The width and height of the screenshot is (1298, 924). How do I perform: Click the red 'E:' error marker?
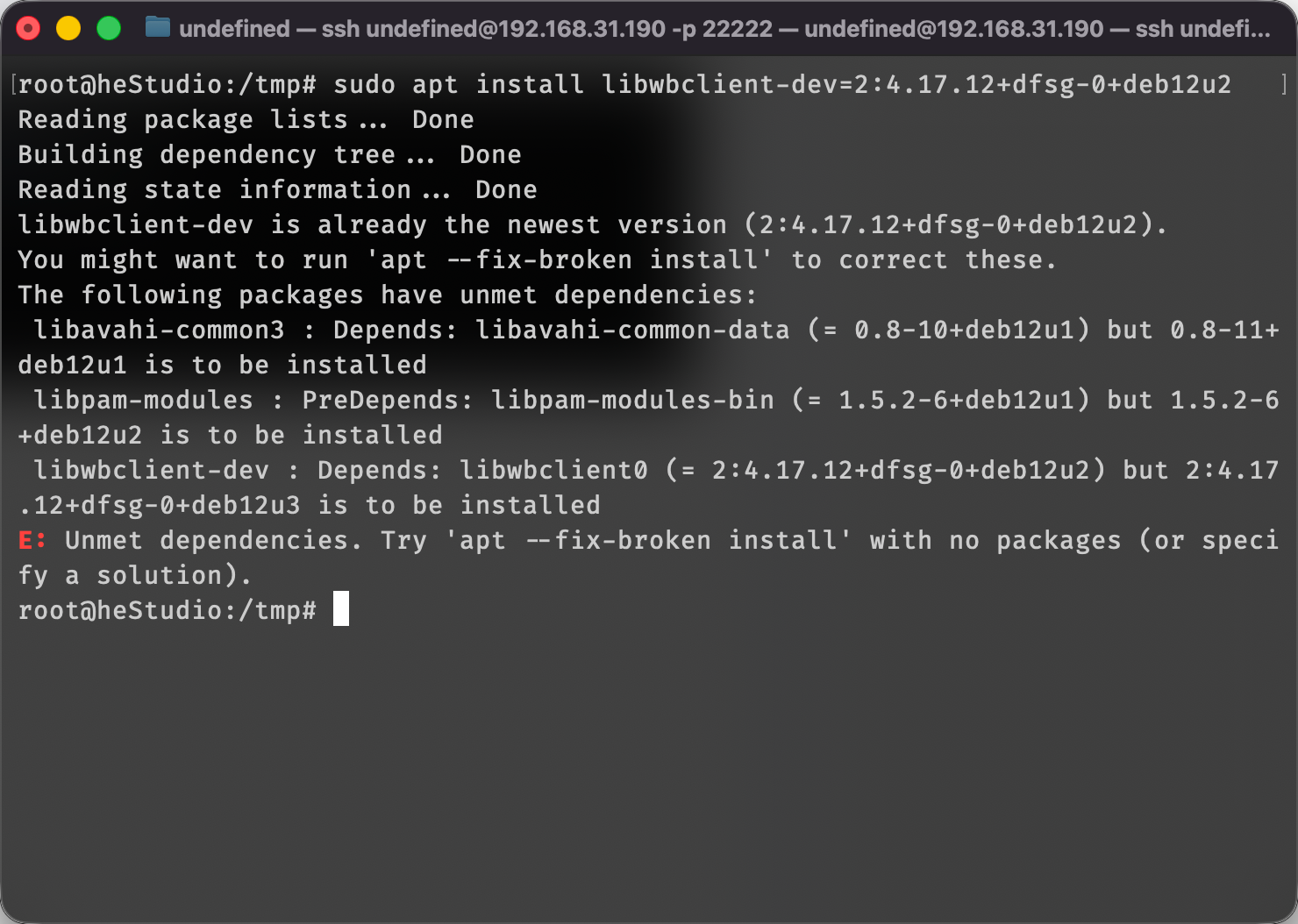pos(32,540)
